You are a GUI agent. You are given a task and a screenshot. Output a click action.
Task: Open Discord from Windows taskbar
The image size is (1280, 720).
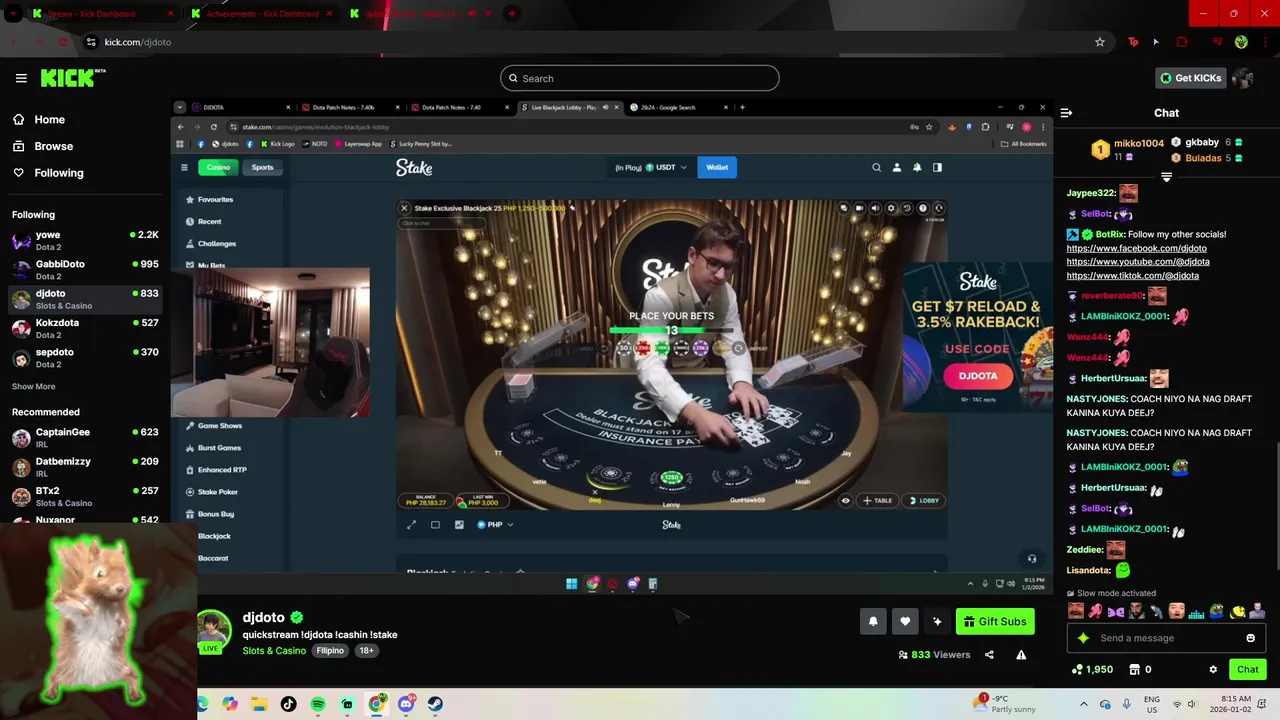coord(406,704)
